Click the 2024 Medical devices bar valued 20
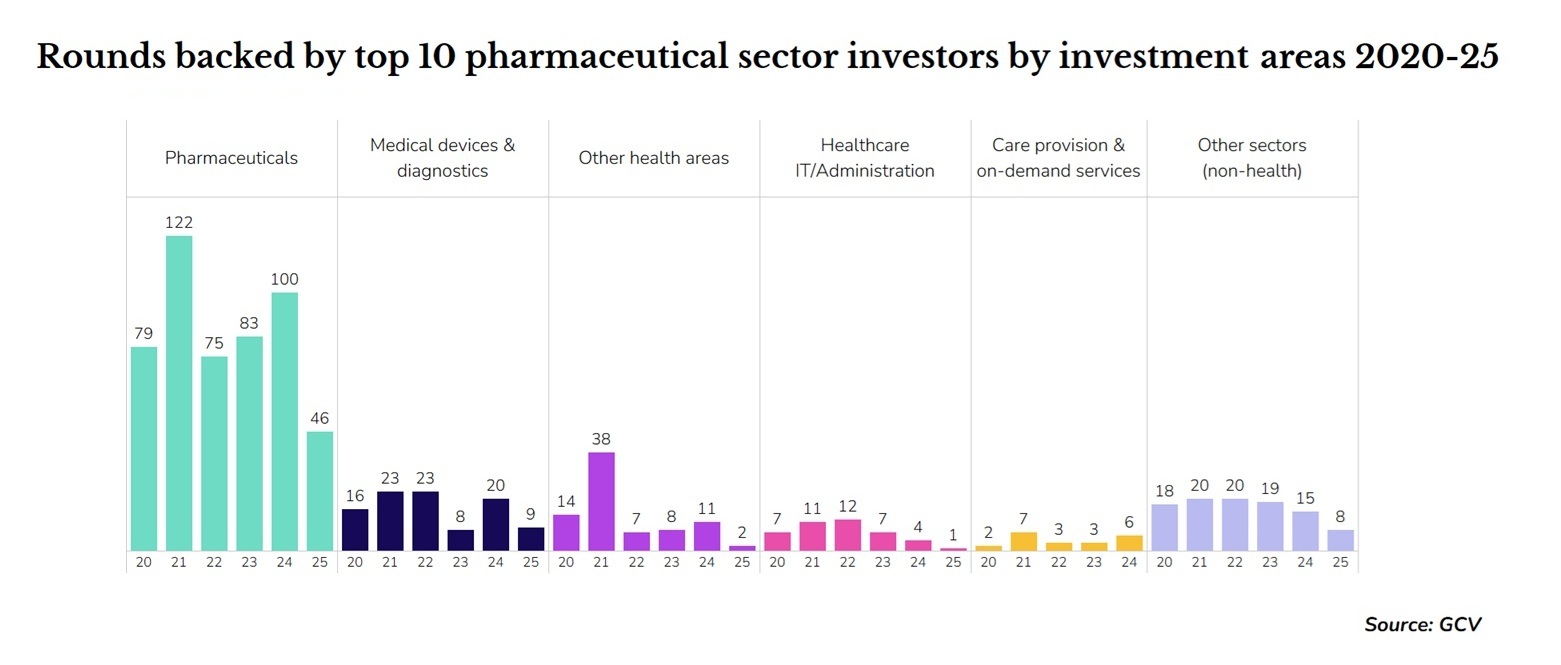Image resolution: width=1561 pixels, height=665 pixels. click(495, 525)
